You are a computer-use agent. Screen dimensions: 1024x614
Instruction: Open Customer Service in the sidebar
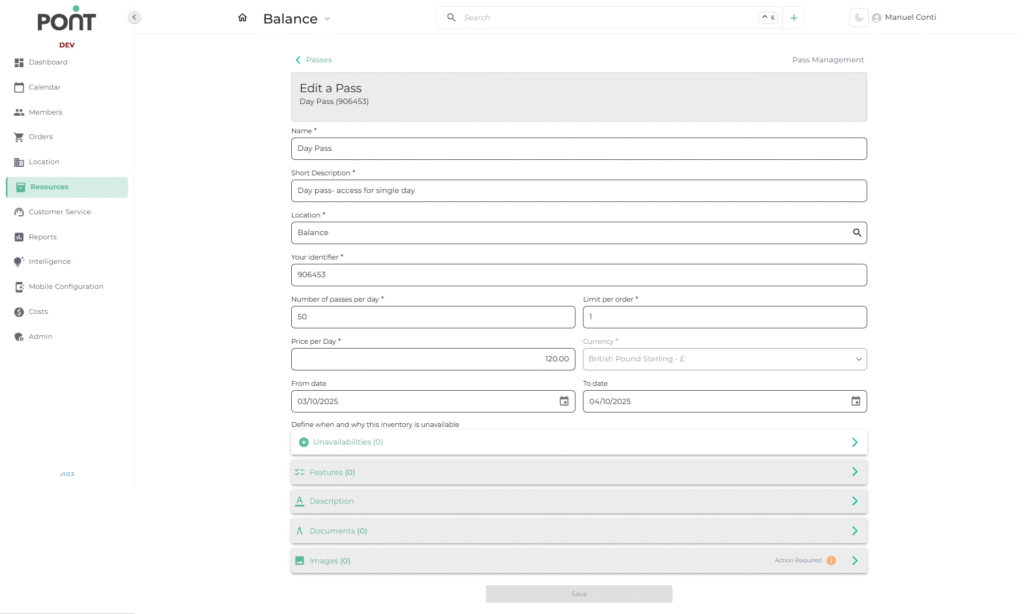[x=59, y=212]
